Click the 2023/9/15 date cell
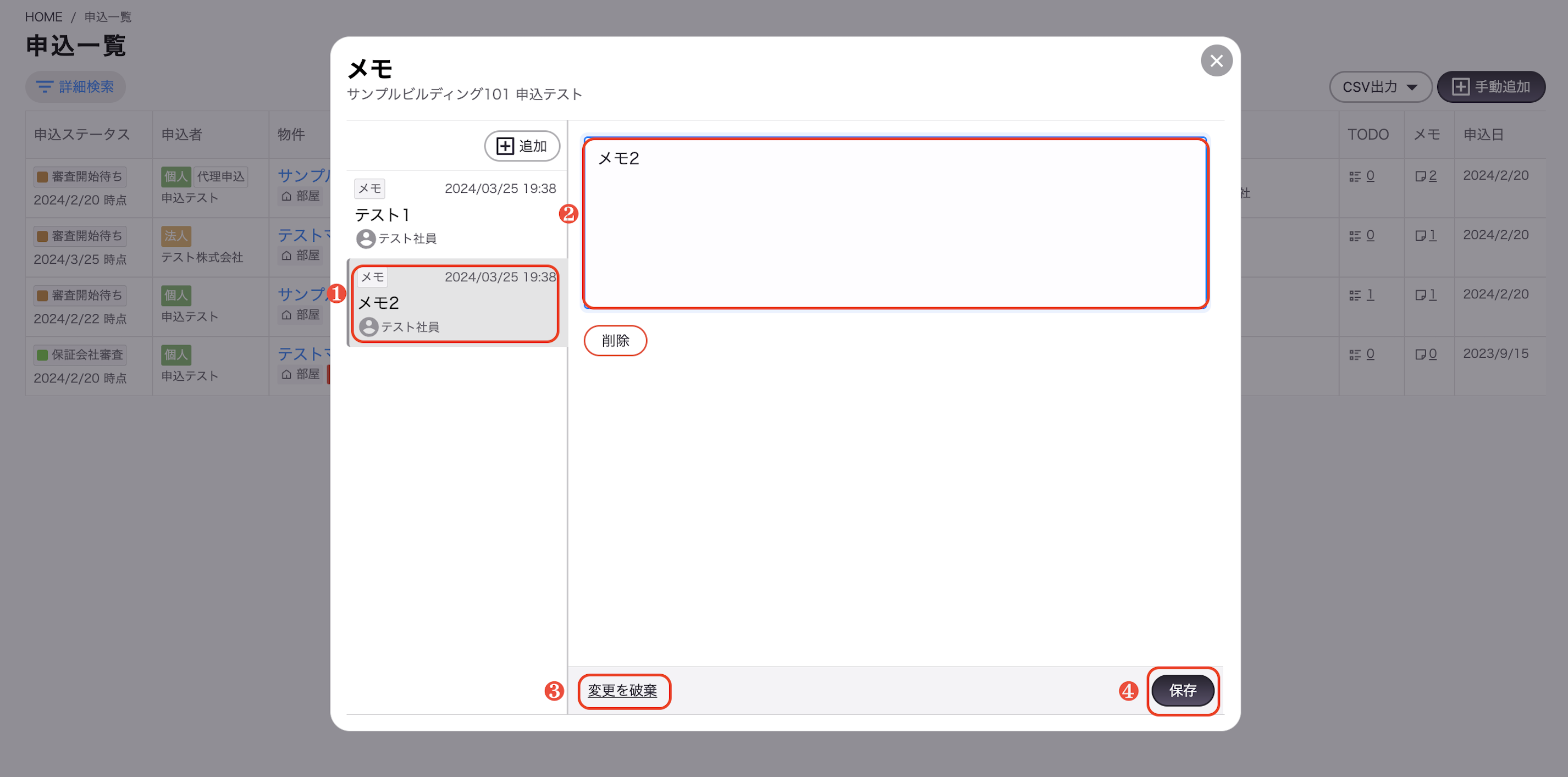The width and height of the screenshot is (1568, 777). (x=1495, y=353)
